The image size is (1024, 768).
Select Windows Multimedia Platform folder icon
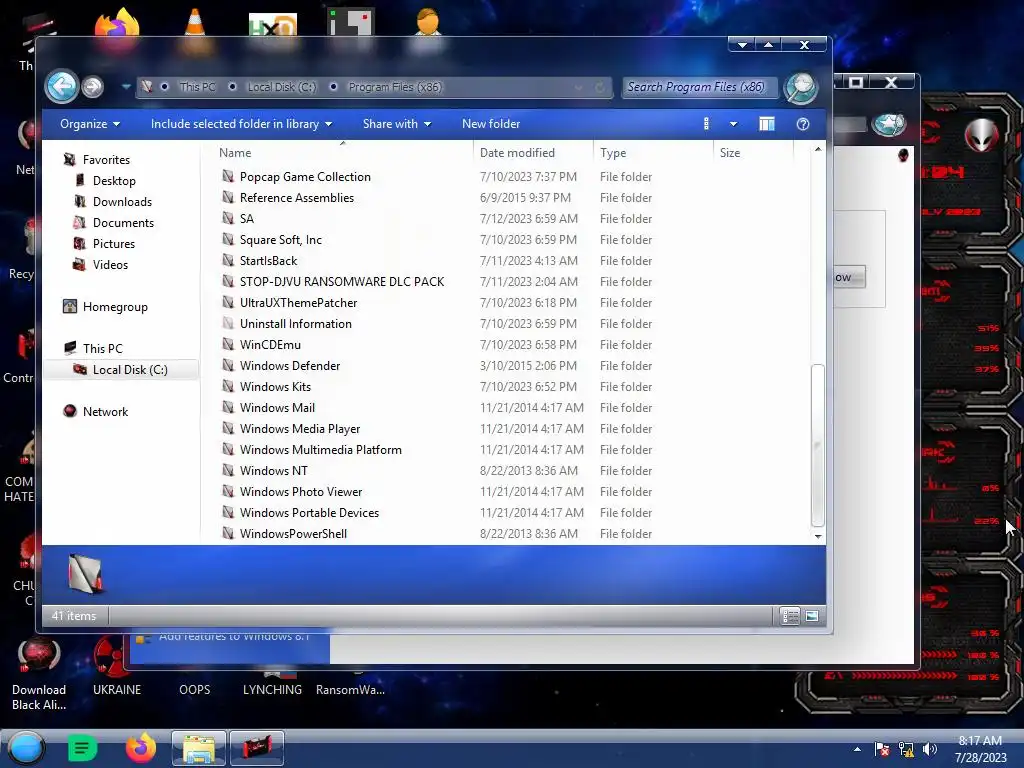[228, 449]
